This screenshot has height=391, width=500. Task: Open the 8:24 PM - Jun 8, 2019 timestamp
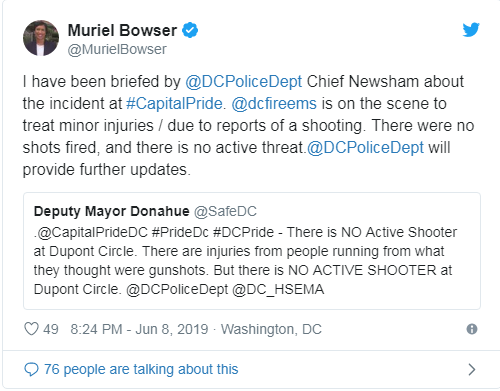click(x=139, y=329)
